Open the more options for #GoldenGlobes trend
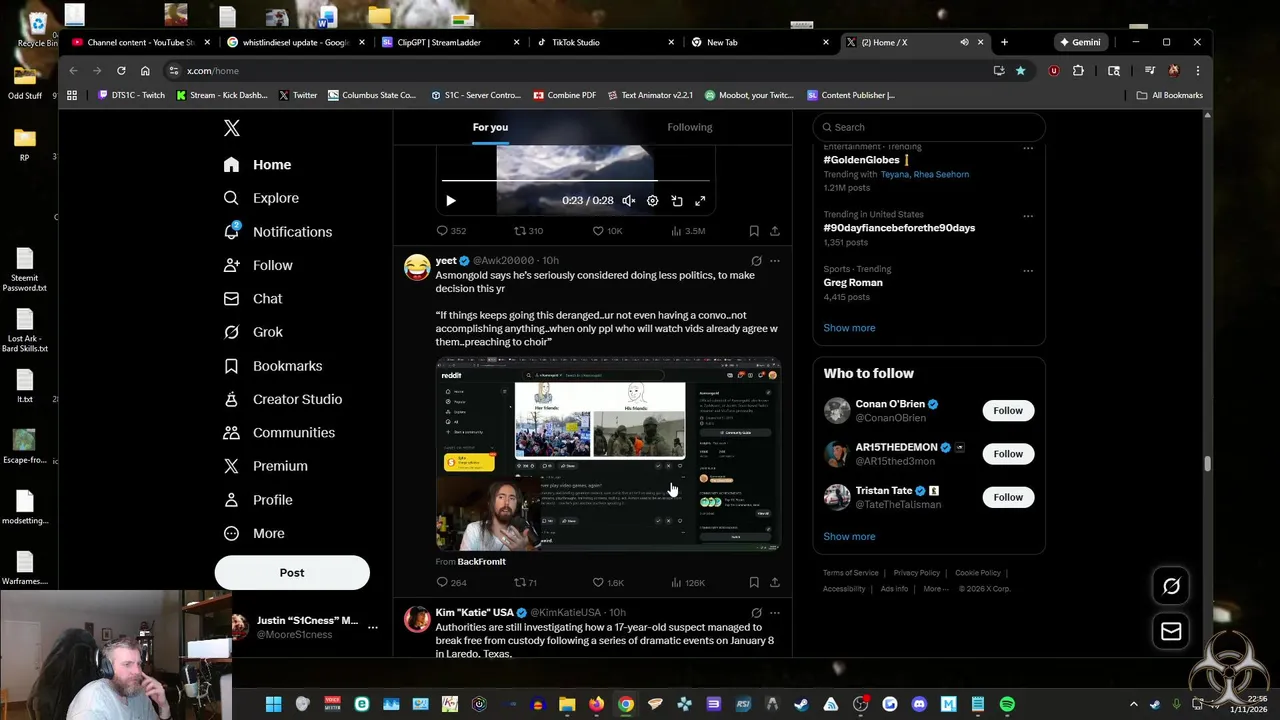 coord(1027,148)
